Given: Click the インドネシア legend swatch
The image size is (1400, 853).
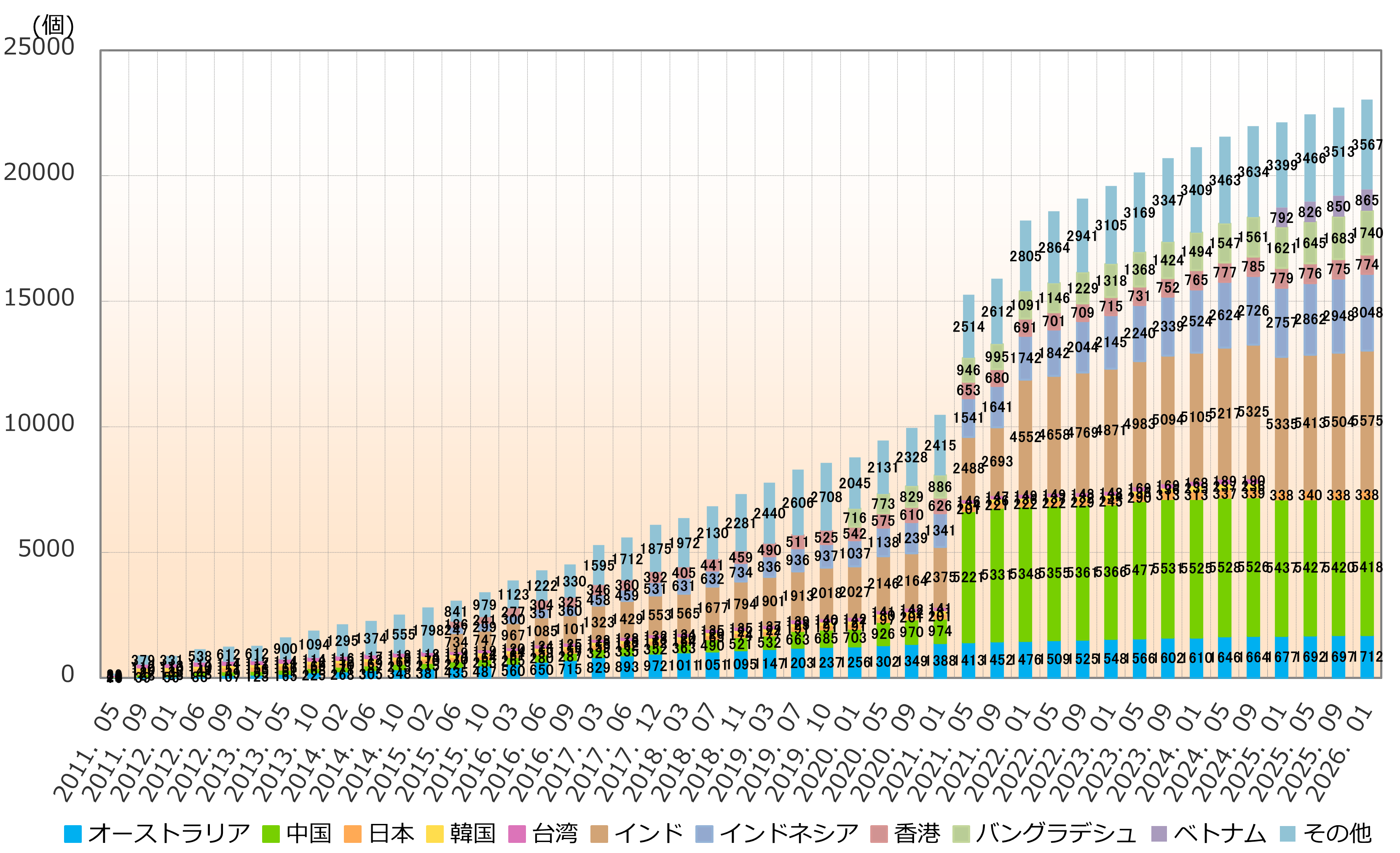Looking at the screenshot, I should point(704,834).
